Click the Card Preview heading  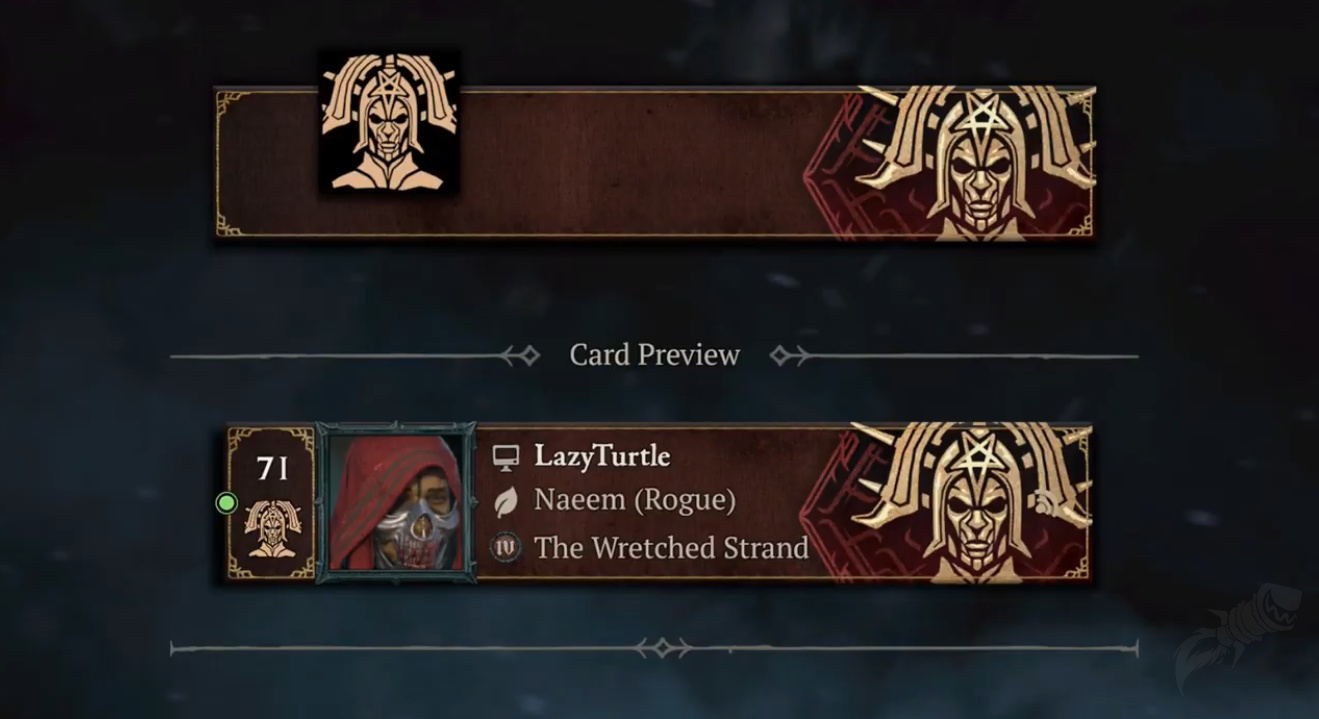655,355
